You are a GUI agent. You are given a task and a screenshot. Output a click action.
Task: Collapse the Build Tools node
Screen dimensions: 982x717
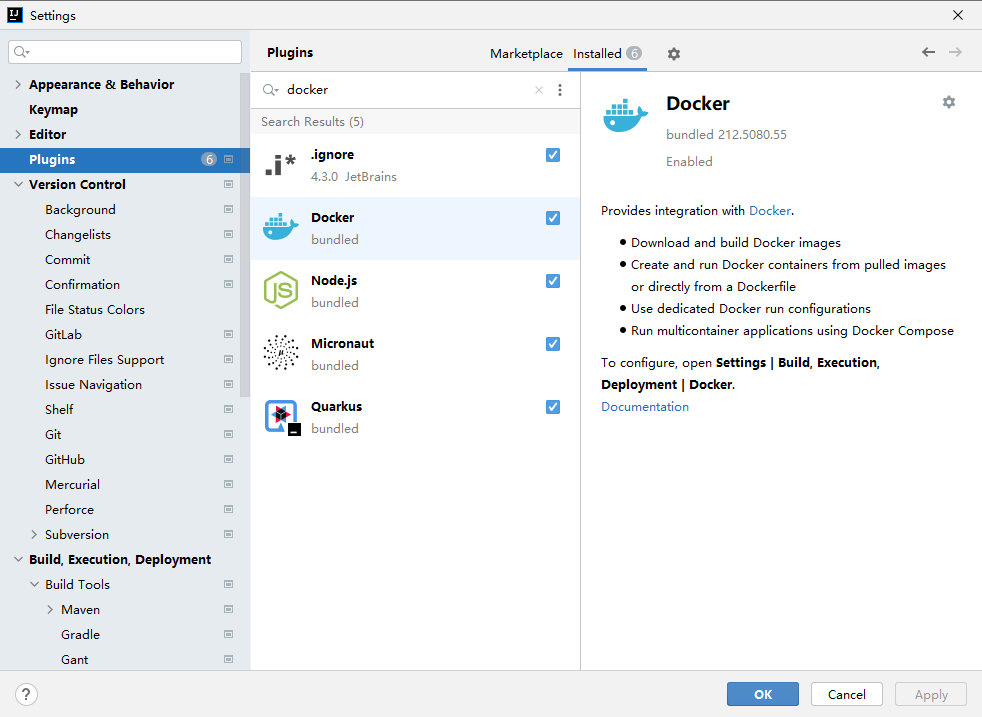coord(34,585)
